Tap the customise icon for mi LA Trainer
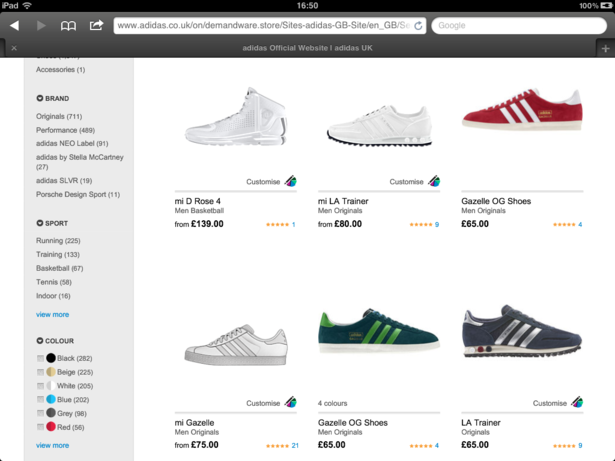The height and width of the screenshot is (461, 615). coord(434,181)
